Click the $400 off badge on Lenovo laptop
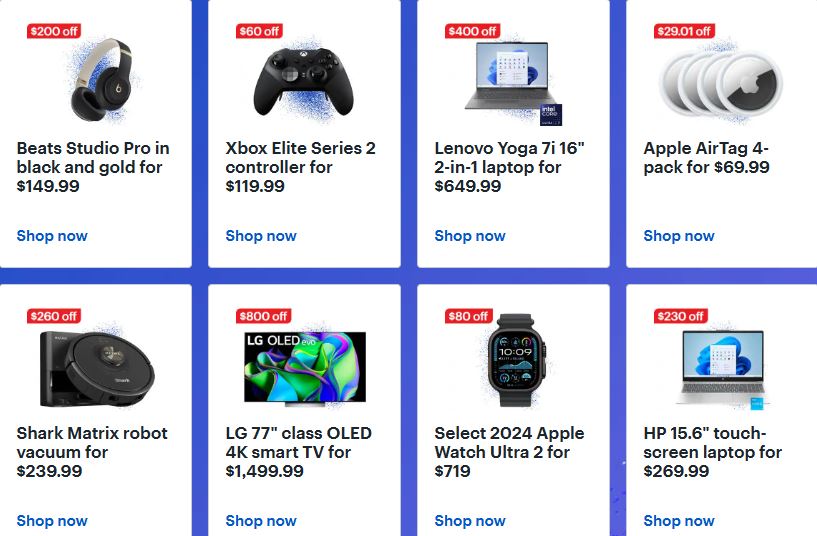The height and width of the screenshot is (536, 817). [x=473, y=31]
